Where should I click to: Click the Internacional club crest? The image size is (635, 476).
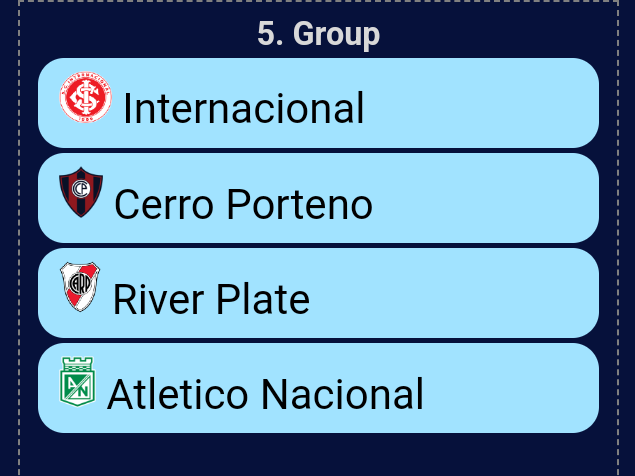point(85,97)
